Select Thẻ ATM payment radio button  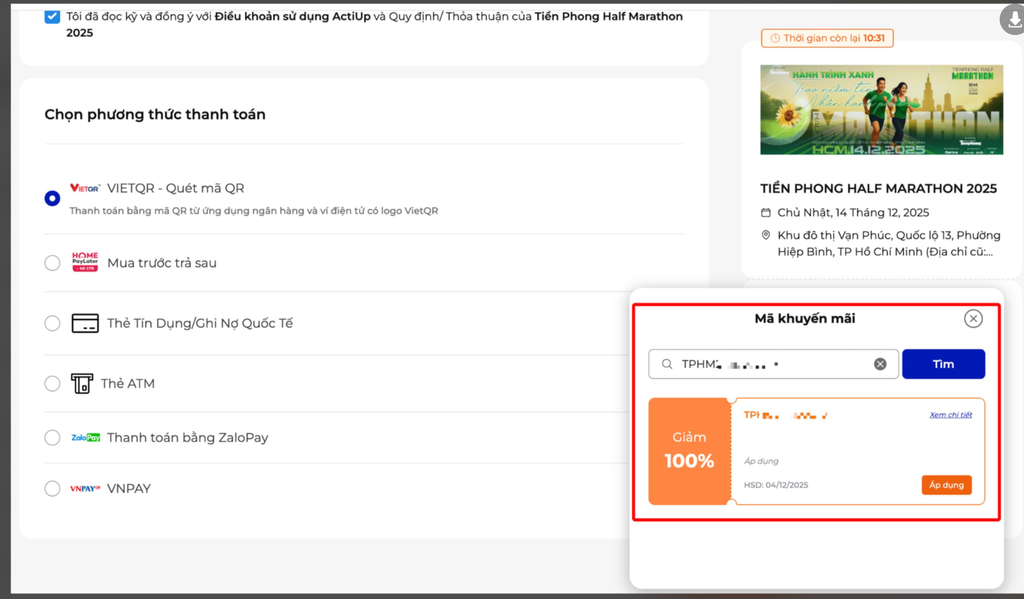click(53, 384)
